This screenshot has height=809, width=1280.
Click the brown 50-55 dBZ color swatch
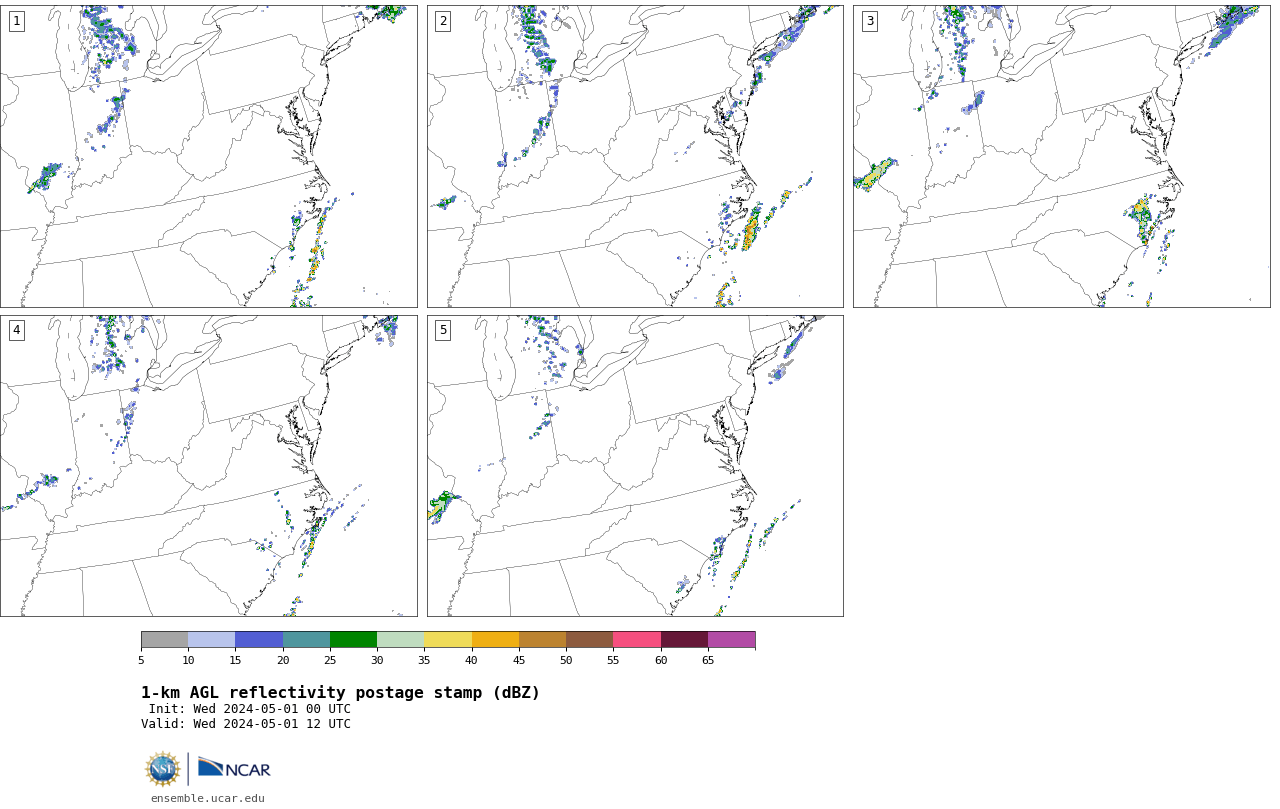point(589,640)
